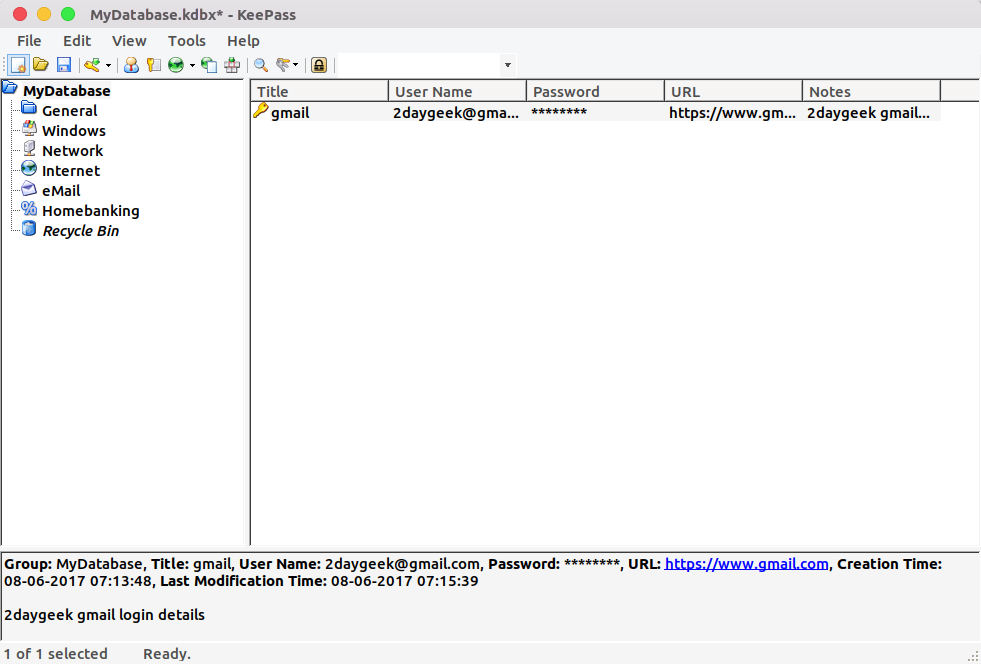Open the Help menu

[243, 41]
